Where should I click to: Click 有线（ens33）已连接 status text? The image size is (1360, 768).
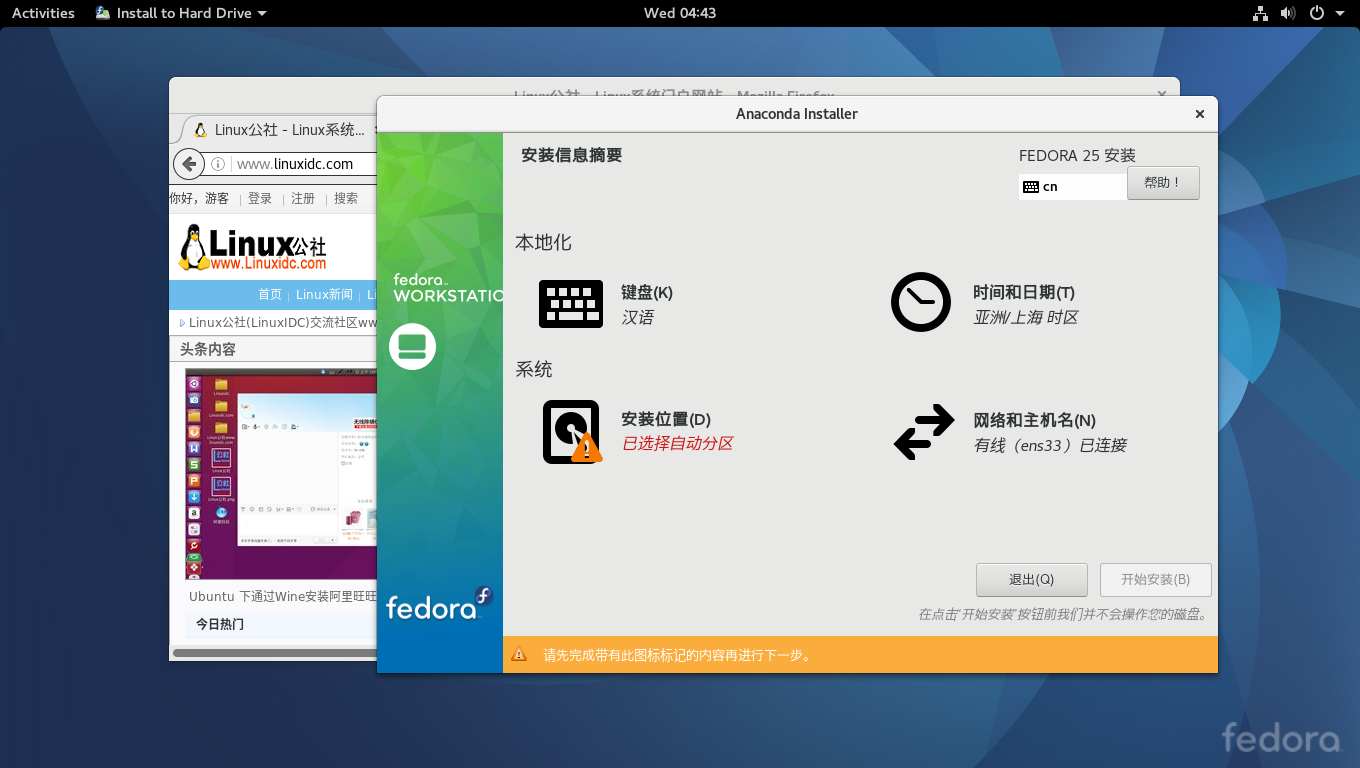coord(1050,446)
